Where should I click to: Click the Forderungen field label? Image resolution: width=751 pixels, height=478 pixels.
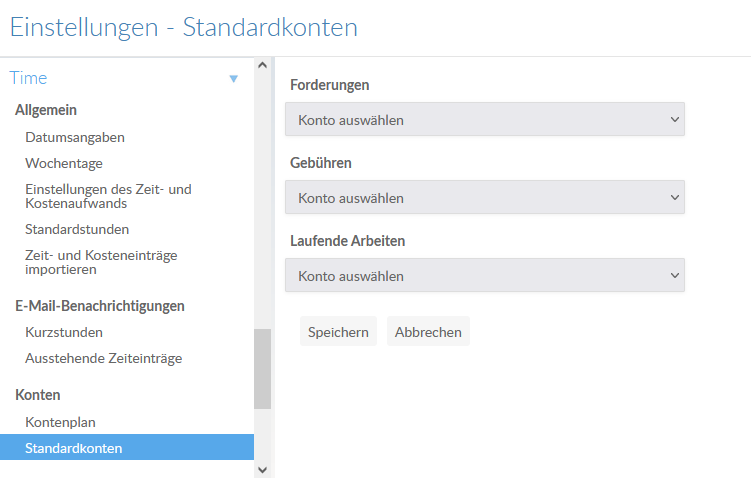coord(330,85)
